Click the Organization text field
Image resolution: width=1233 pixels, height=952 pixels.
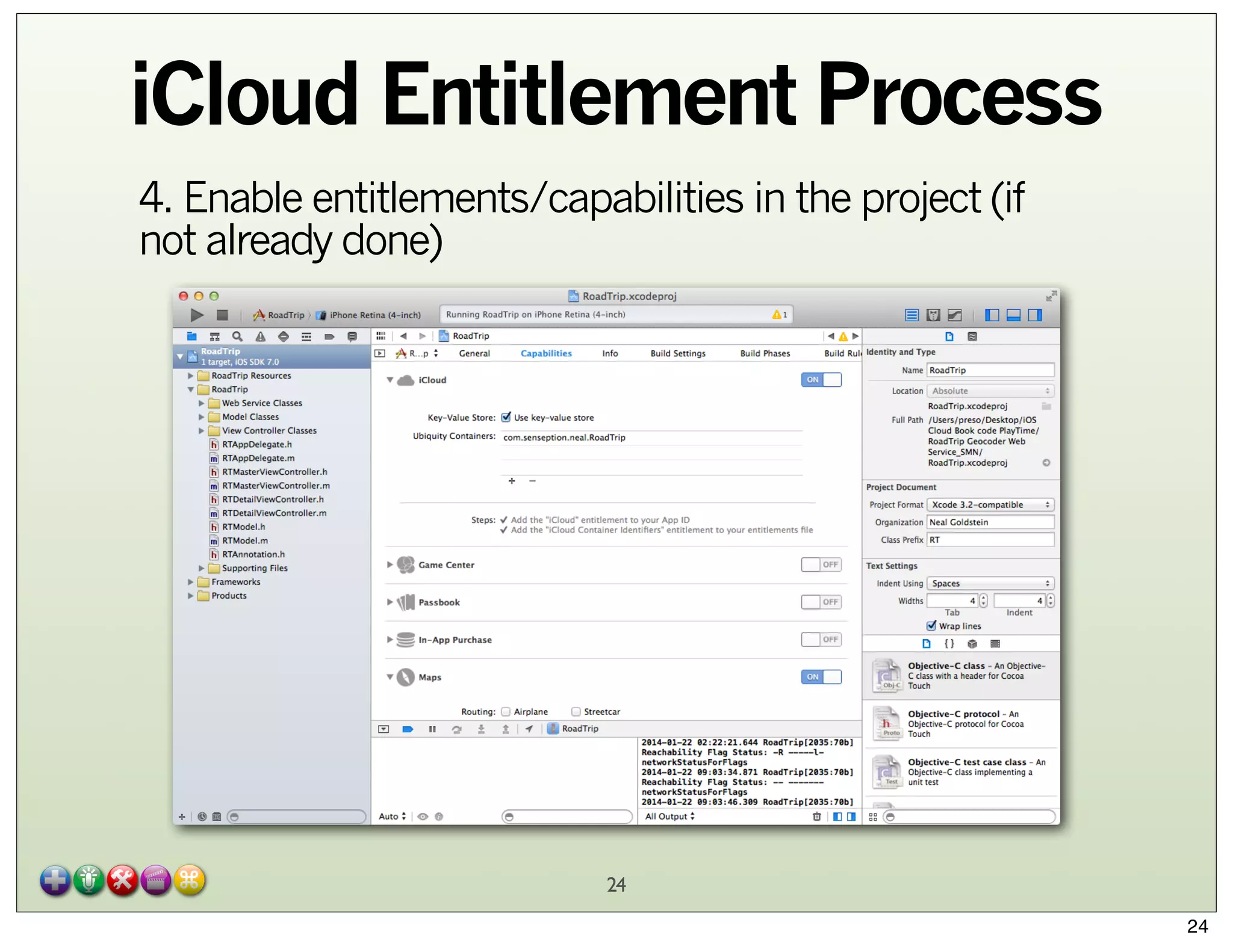(x=990, y=522)
